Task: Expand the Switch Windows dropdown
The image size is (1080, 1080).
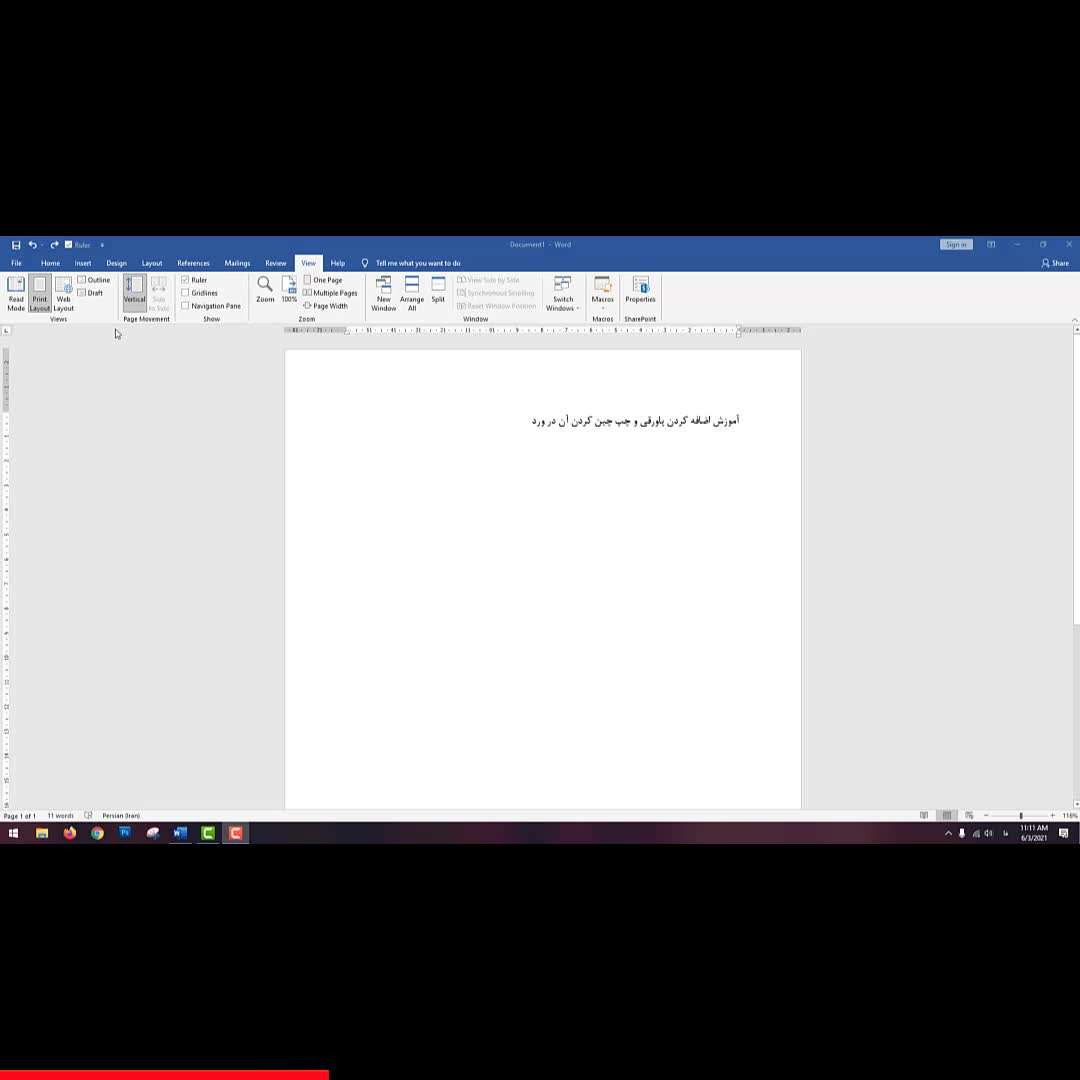Action: pos(563,303)
